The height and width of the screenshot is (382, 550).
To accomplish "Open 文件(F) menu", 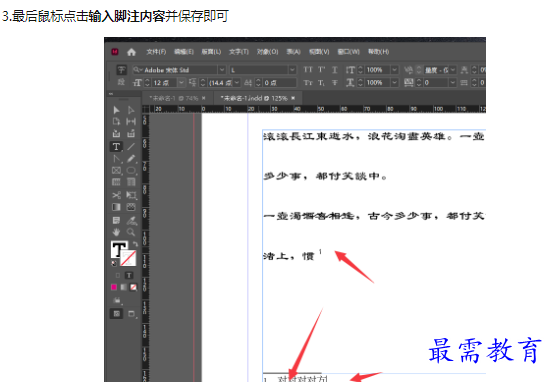I will coord(156,52).
